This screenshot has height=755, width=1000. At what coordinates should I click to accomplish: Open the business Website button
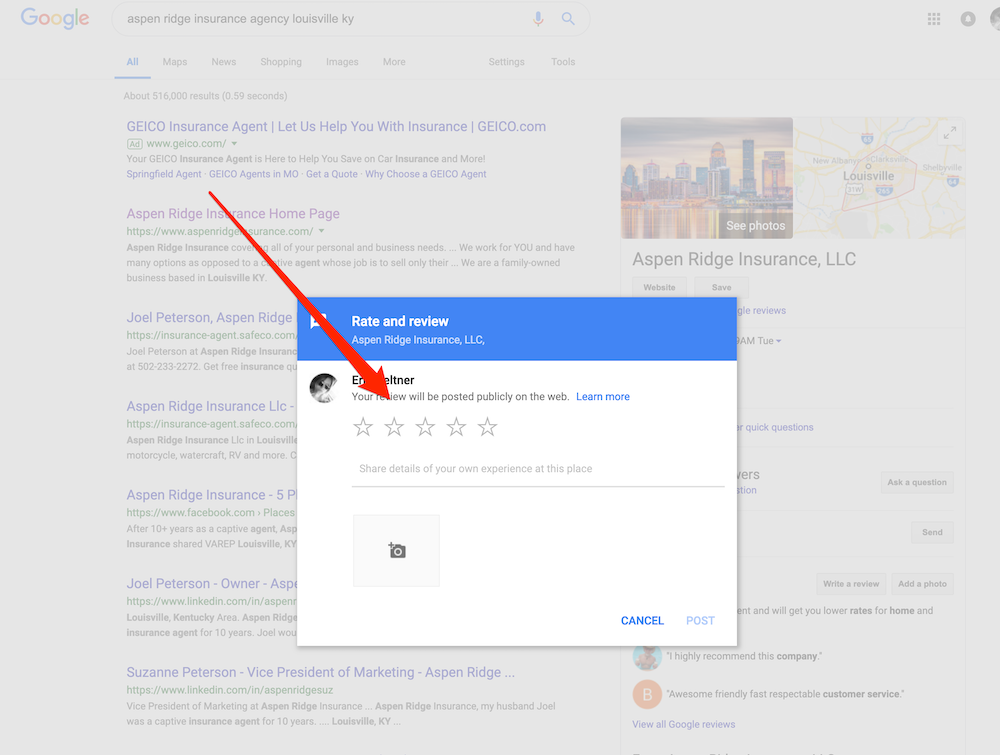point(659,288)
